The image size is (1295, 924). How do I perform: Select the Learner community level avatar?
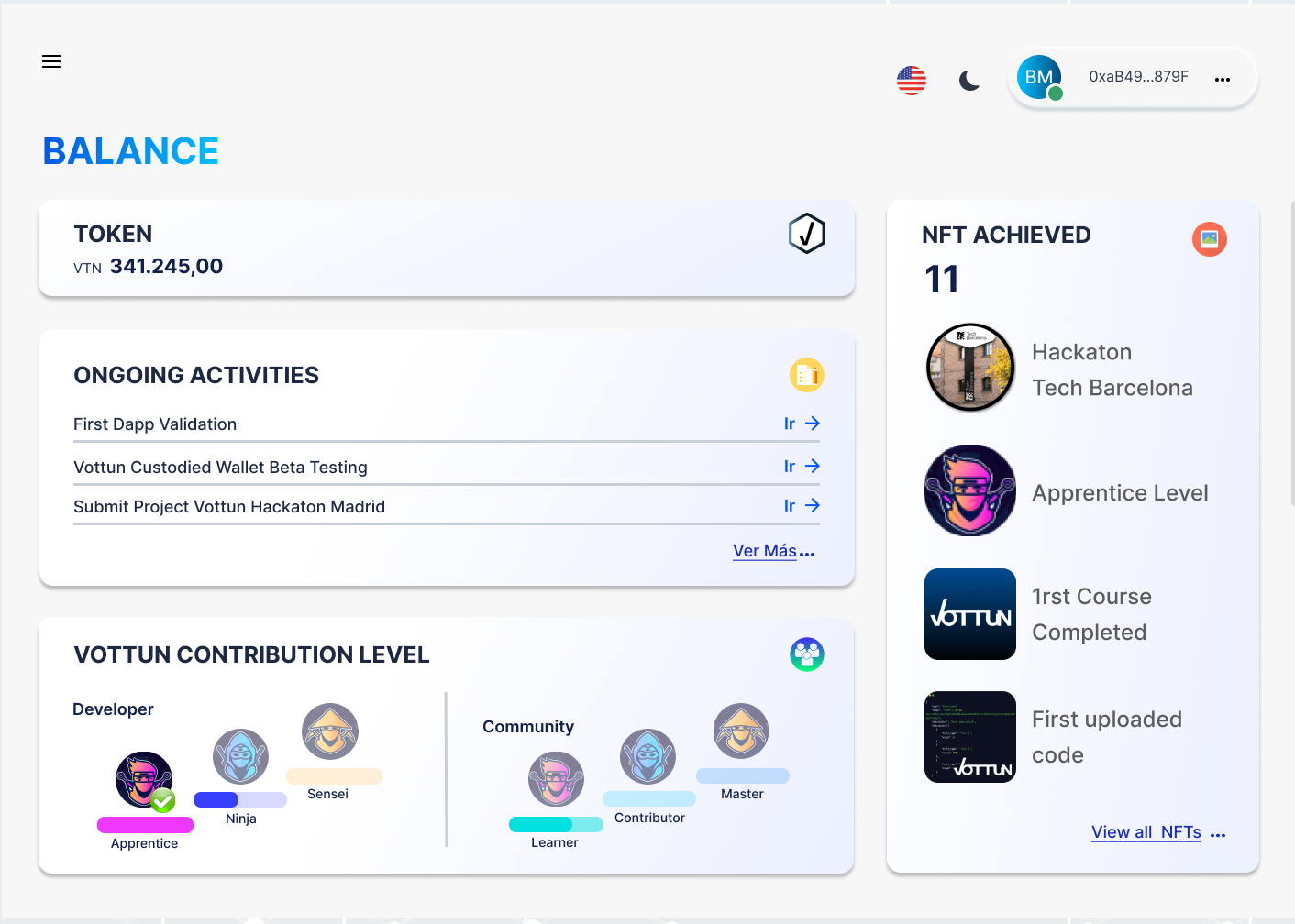click(x=556, y=779)
